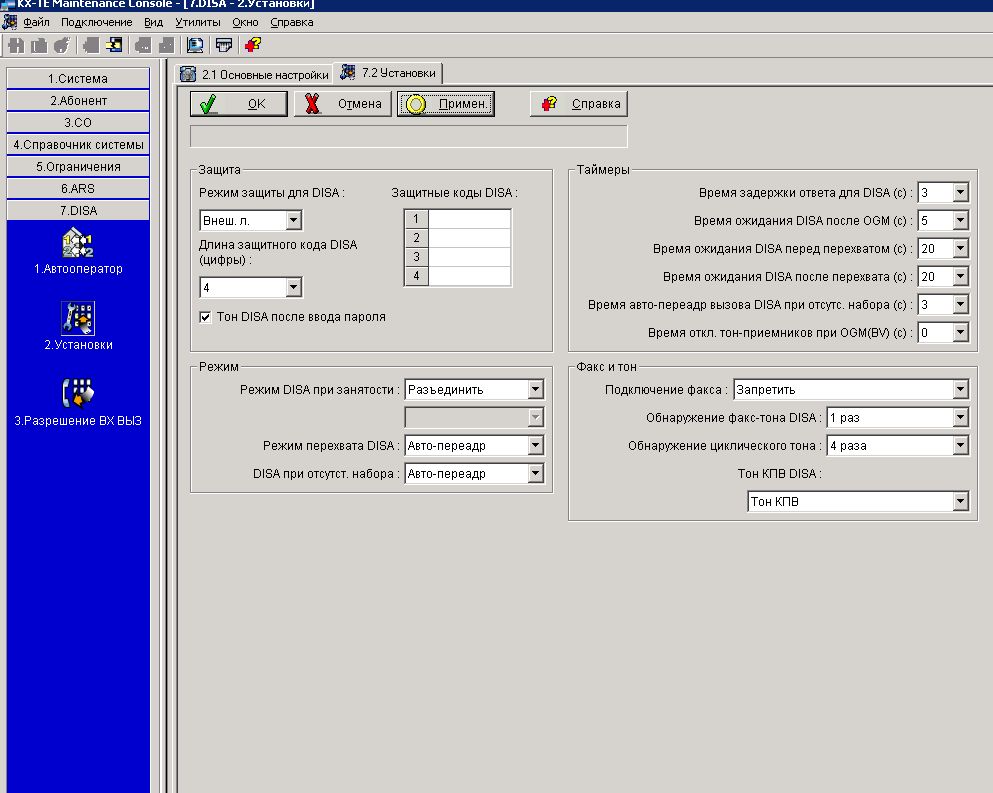Screen dimensions: 993x793
Task: Select the 7.DISA sidebar section
Action: pos(78,210)
